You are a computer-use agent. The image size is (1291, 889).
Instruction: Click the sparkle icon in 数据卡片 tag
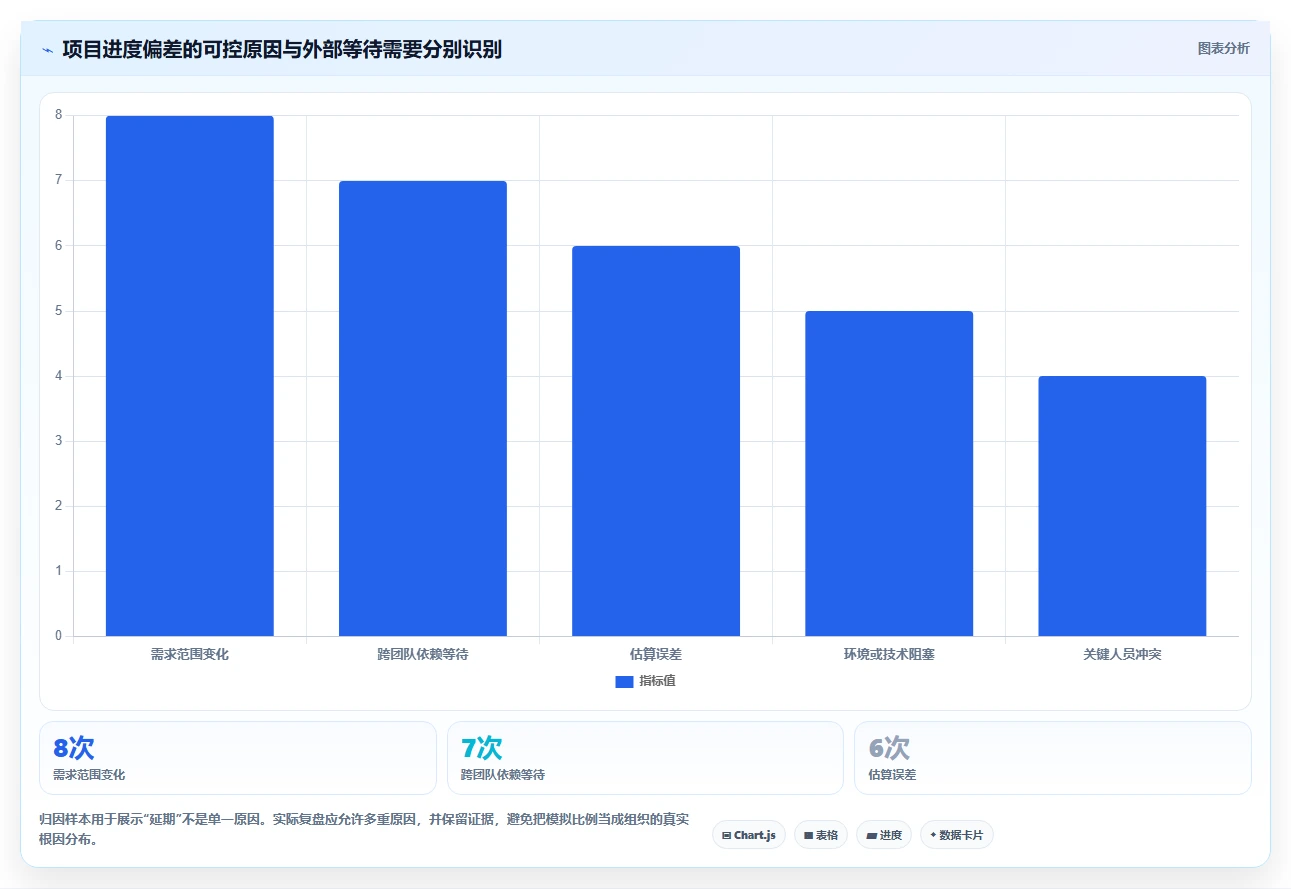click(933, 835)
